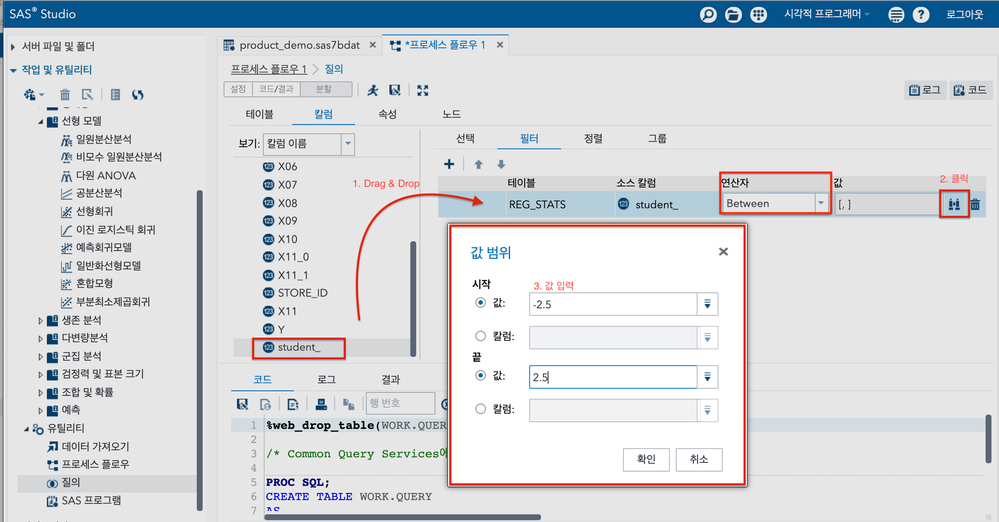This screenshot has width=999, height=522.
Task: Click the 행 번호 line number field
Action: coord(400,403)
